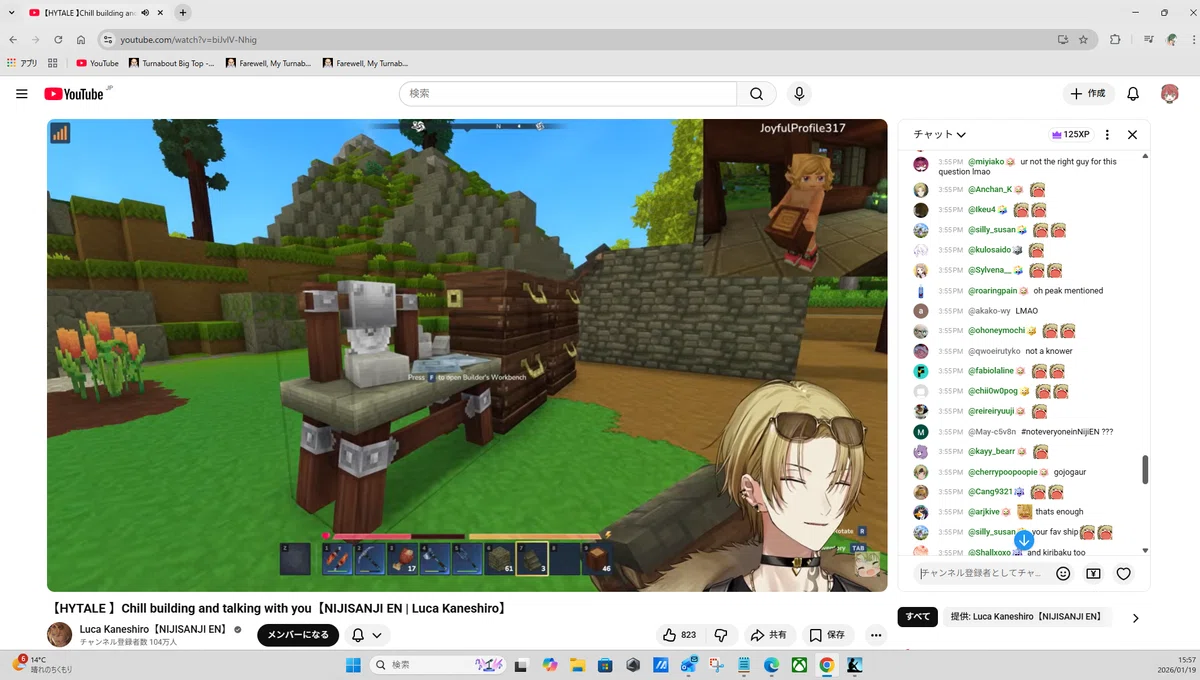This screenshot has height=680, width=1200.
Task: Start voice search with the microphone icon
Action: pyautogui.click(x=799, y=94)
